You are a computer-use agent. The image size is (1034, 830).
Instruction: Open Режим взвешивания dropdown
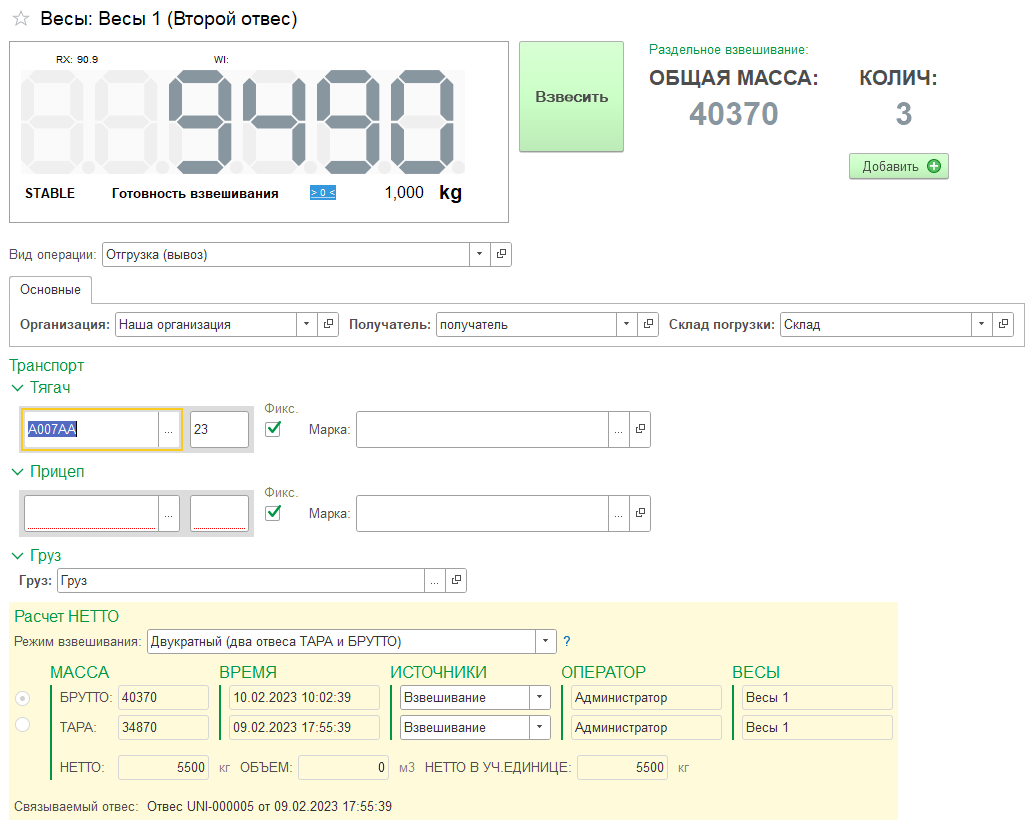545,641
